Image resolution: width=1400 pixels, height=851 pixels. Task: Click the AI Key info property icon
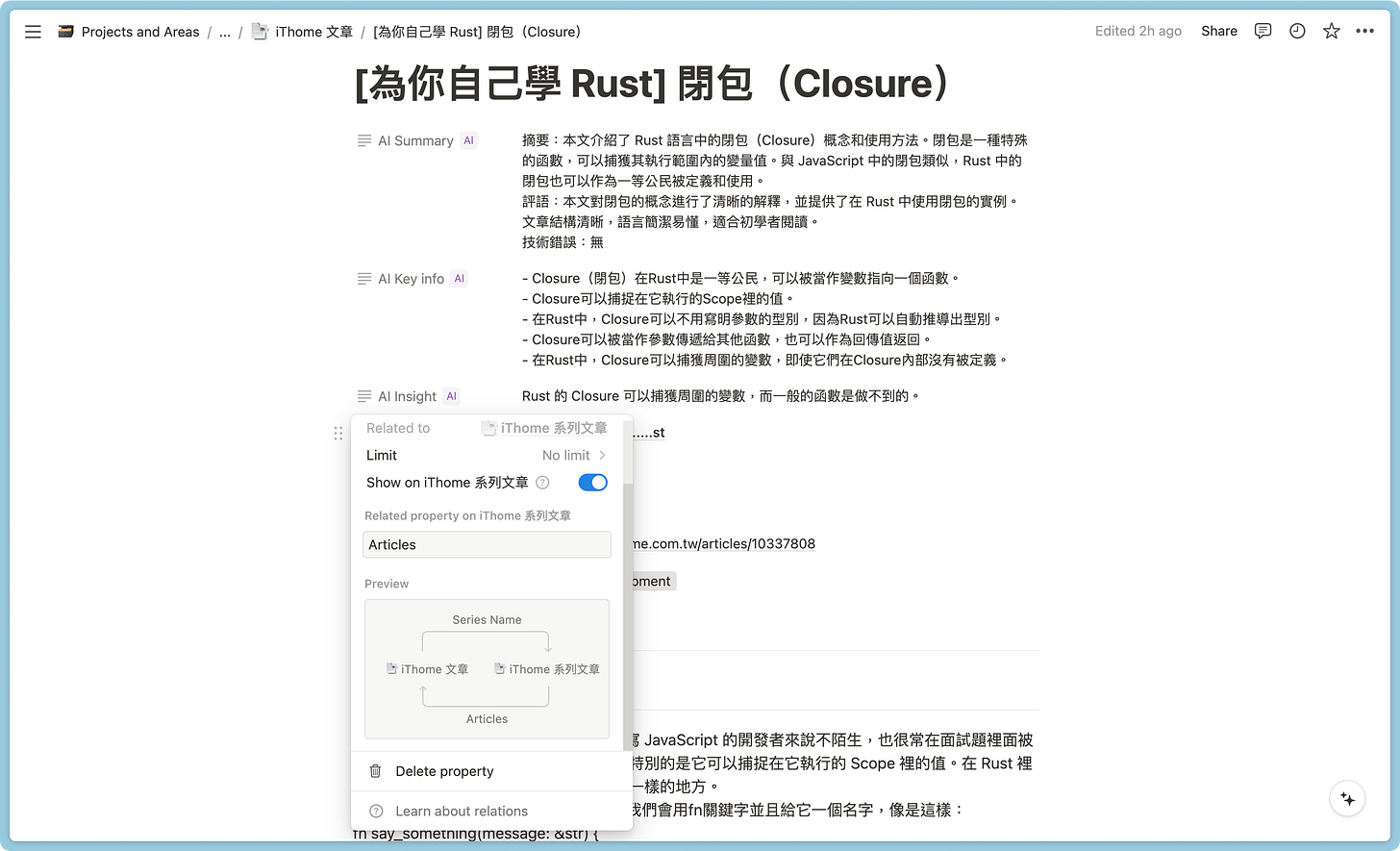click(x=364, y=279)
